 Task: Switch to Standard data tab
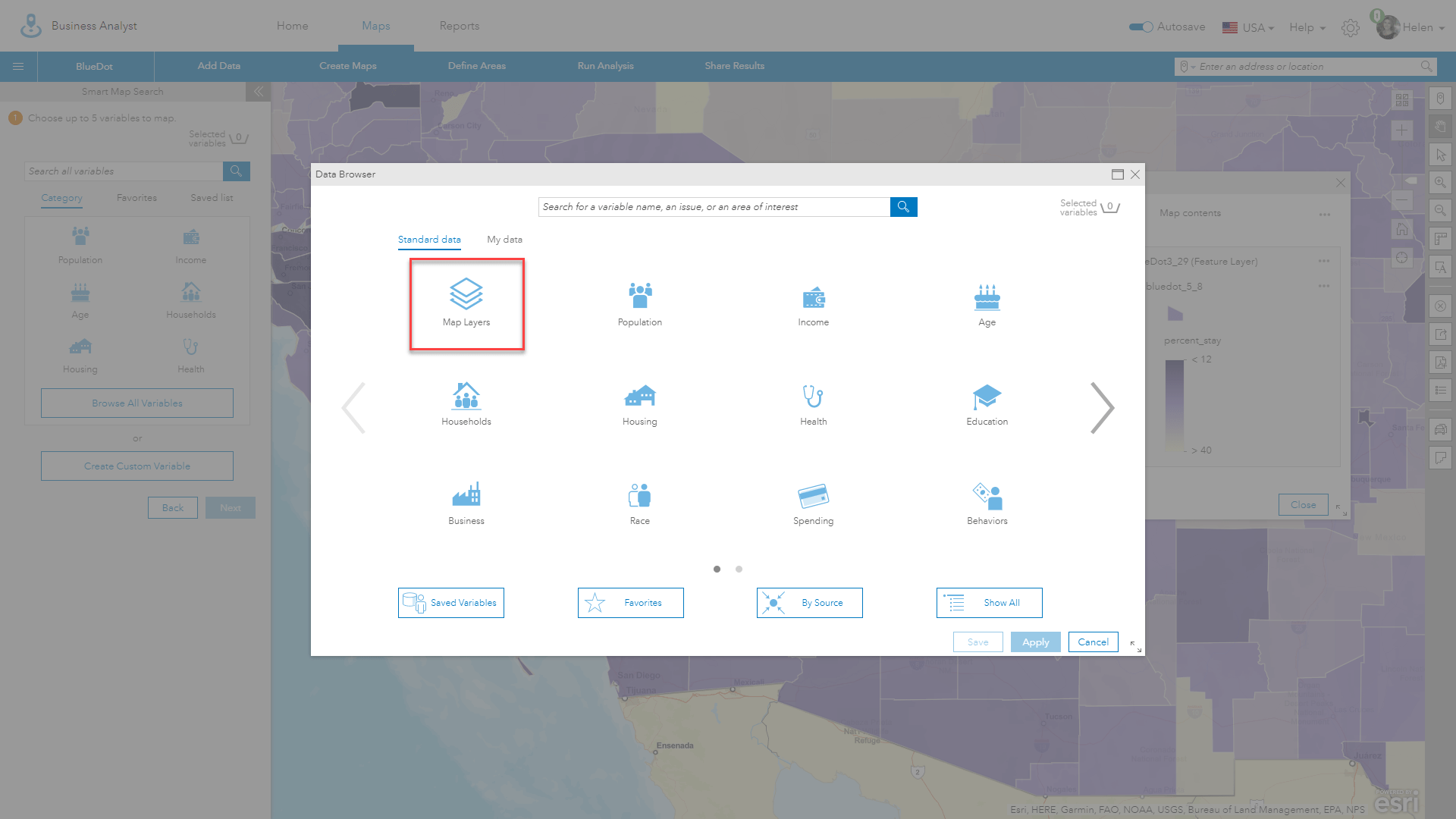pos(429,239)
